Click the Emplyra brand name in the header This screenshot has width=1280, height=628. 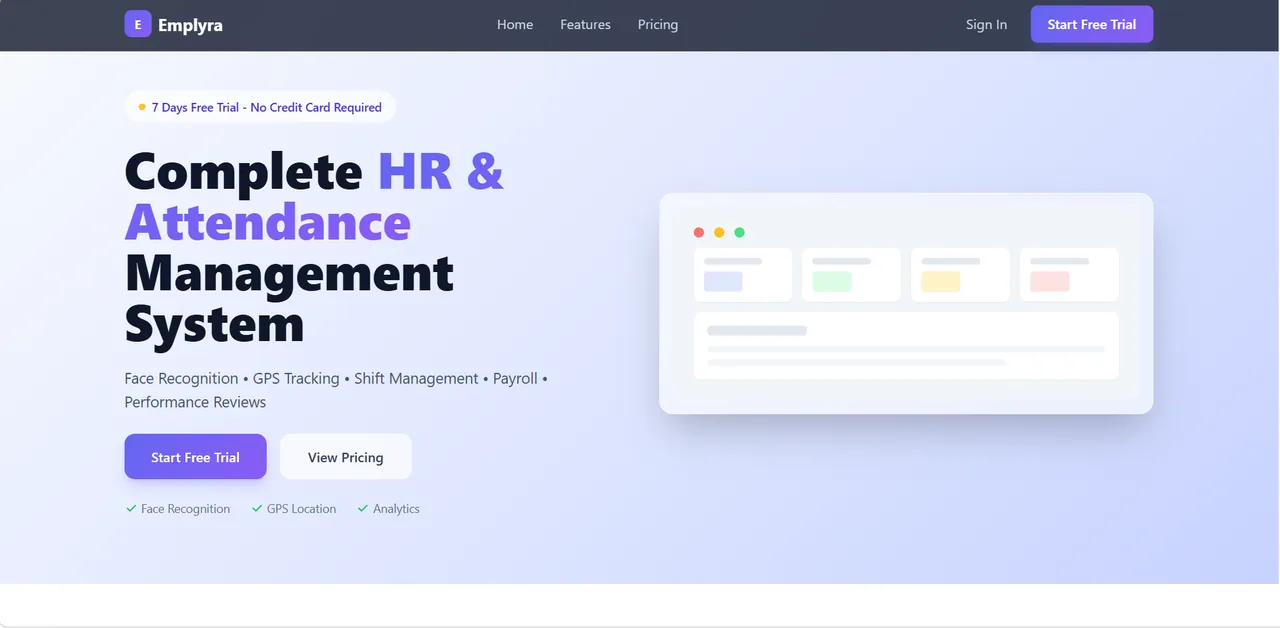pyautogui.click(x=190, y=25)
